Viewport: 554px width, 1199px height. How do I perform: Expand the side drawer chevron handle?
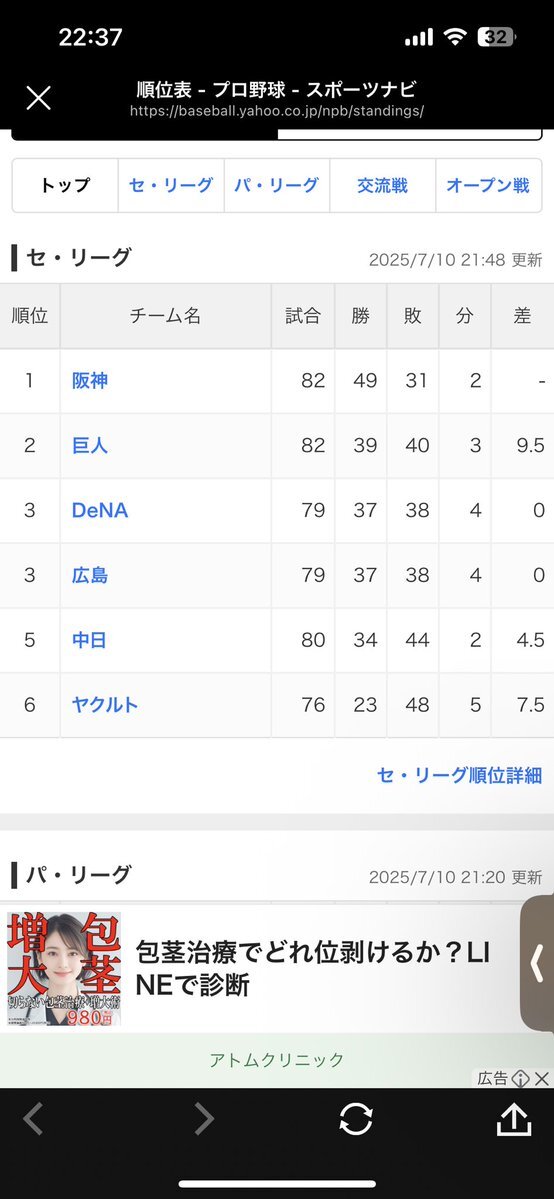(538, 963)
